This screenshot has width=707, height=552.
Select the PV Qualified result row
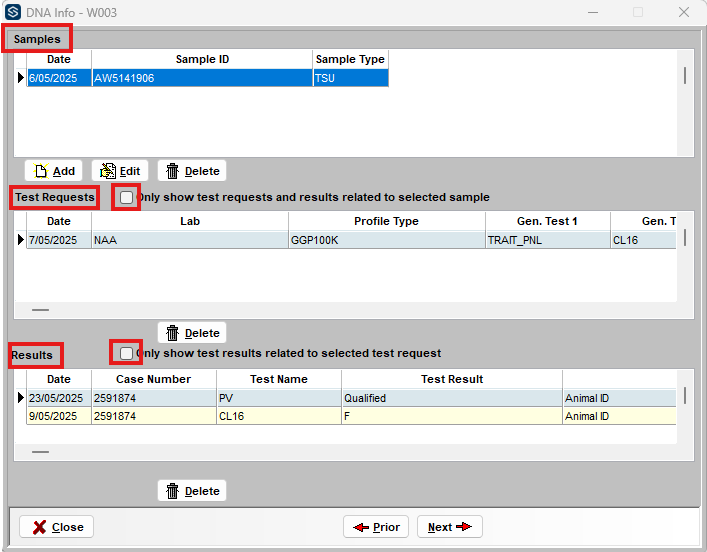(x=280, y=398)
